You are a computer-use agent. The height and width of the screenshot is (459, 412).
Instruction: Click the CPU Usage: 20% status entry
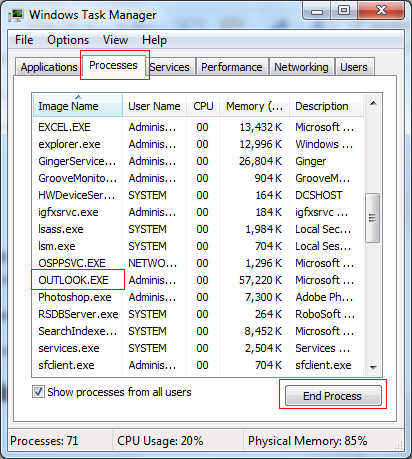coord(160,441)
